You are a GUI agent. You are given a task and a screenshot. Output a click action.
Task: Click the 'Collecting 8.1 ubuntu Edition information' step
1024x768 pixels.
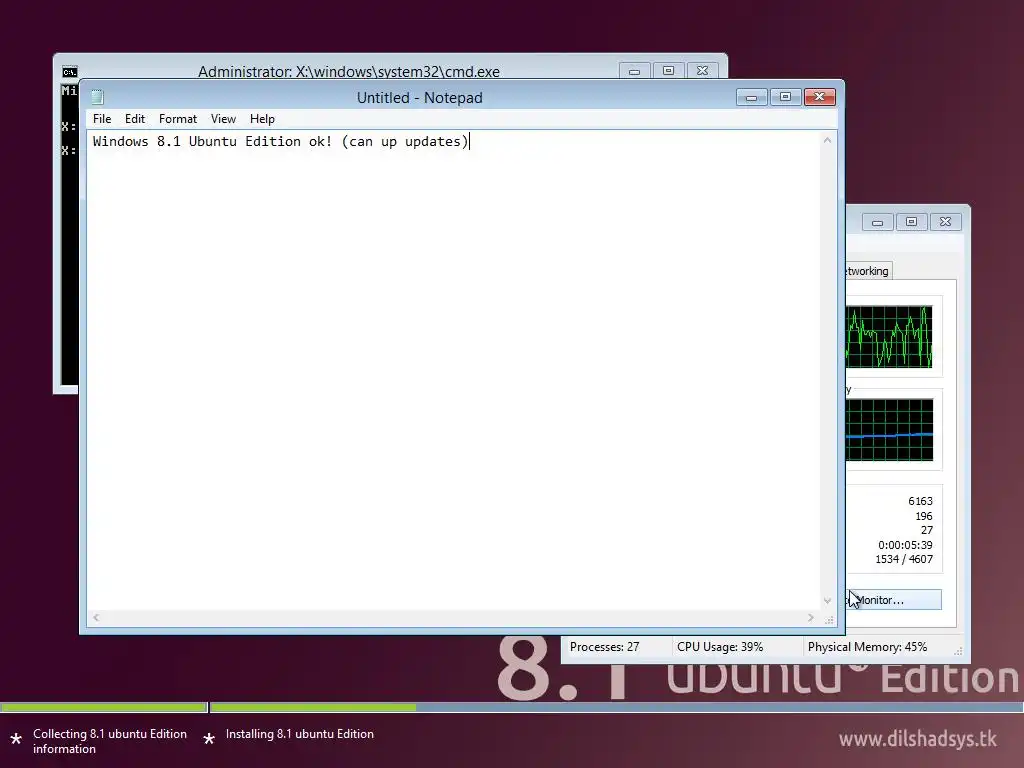110,741
